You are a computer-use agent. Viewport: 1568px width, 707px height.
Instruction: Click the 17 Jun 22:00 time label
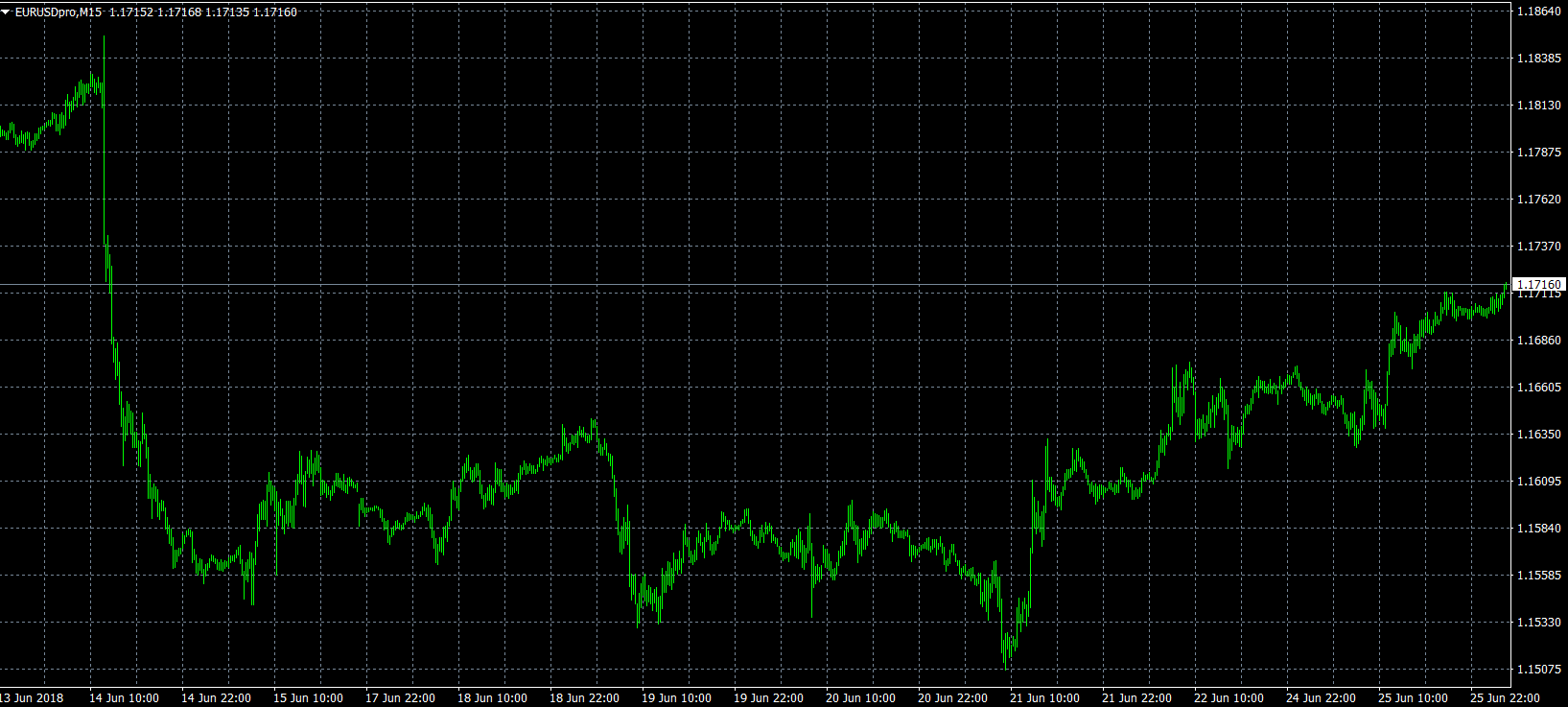(x=400, y=698)
